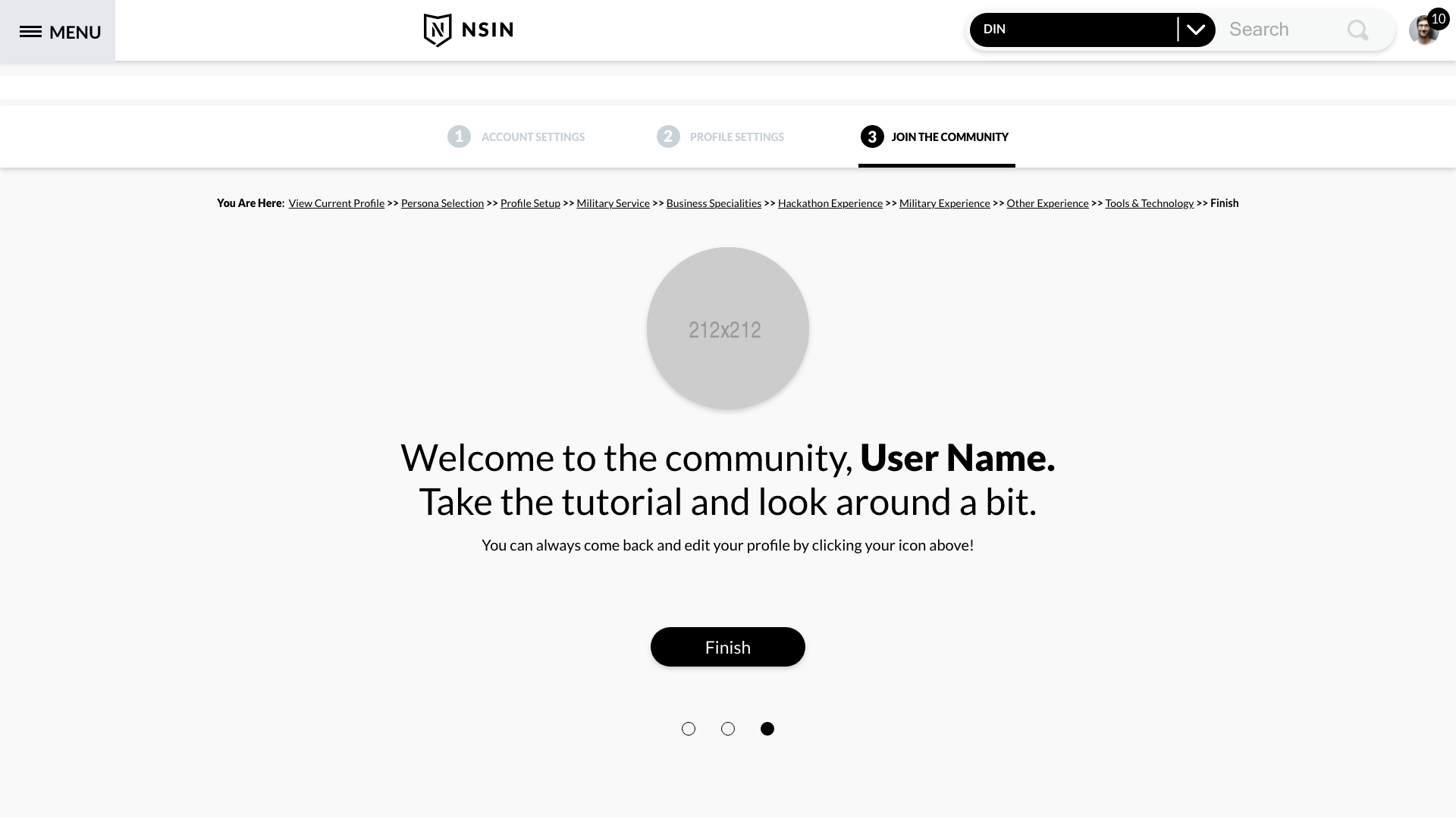
Task: Switch to Profile Settings tab
Action: pos(736,137)
